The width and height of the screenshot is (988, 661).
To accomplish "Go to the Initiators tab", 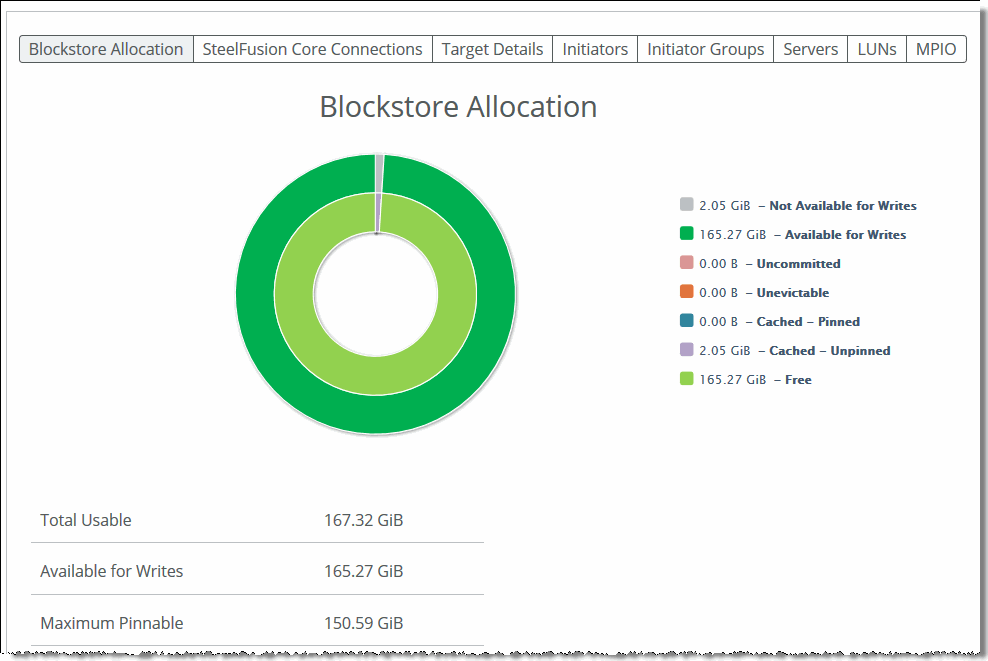I will [x=595, y=49].
